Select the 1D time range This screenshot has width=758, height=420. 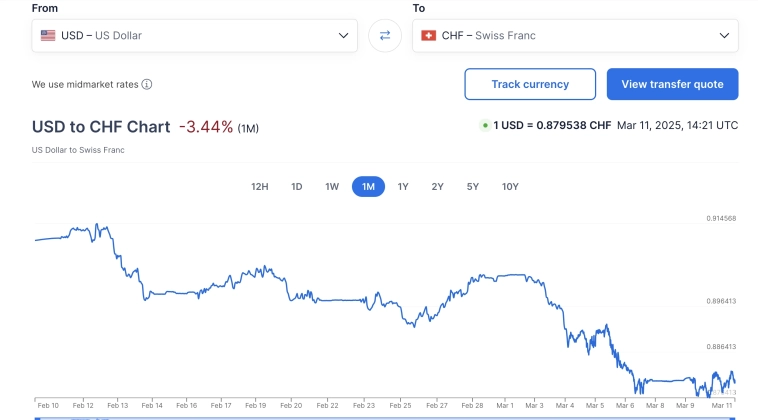297,186
